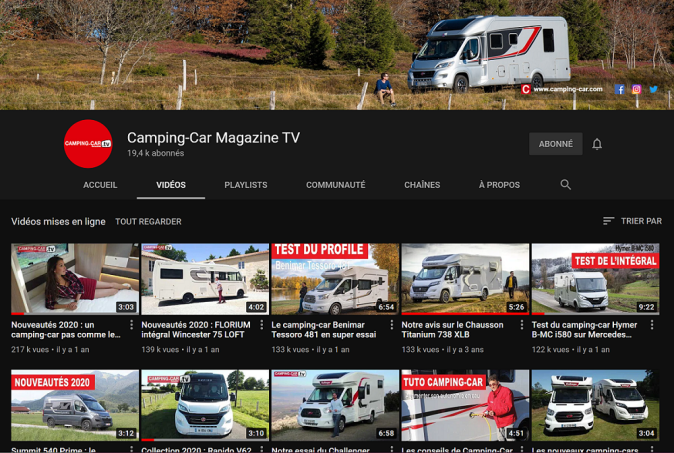Open the NOUVEAUTÉS 2020 Summit 540 thumbnail
The width and height of the screenshot is (674, 453).
(75, 405)
